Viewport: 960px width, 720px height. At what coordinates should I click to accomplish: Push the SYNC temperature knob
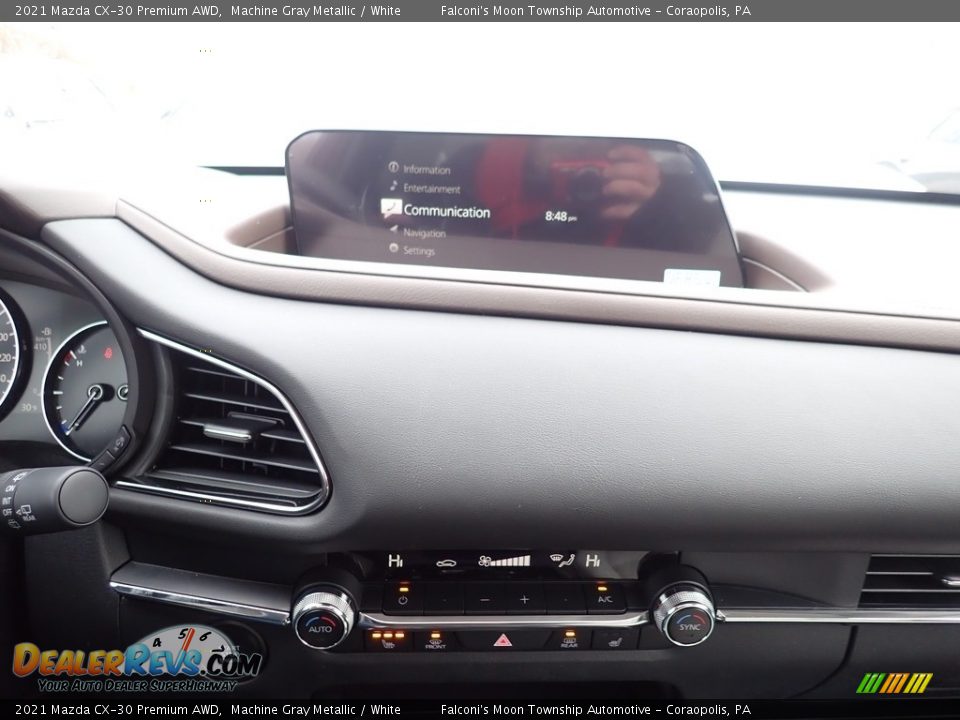coord(689,624)
